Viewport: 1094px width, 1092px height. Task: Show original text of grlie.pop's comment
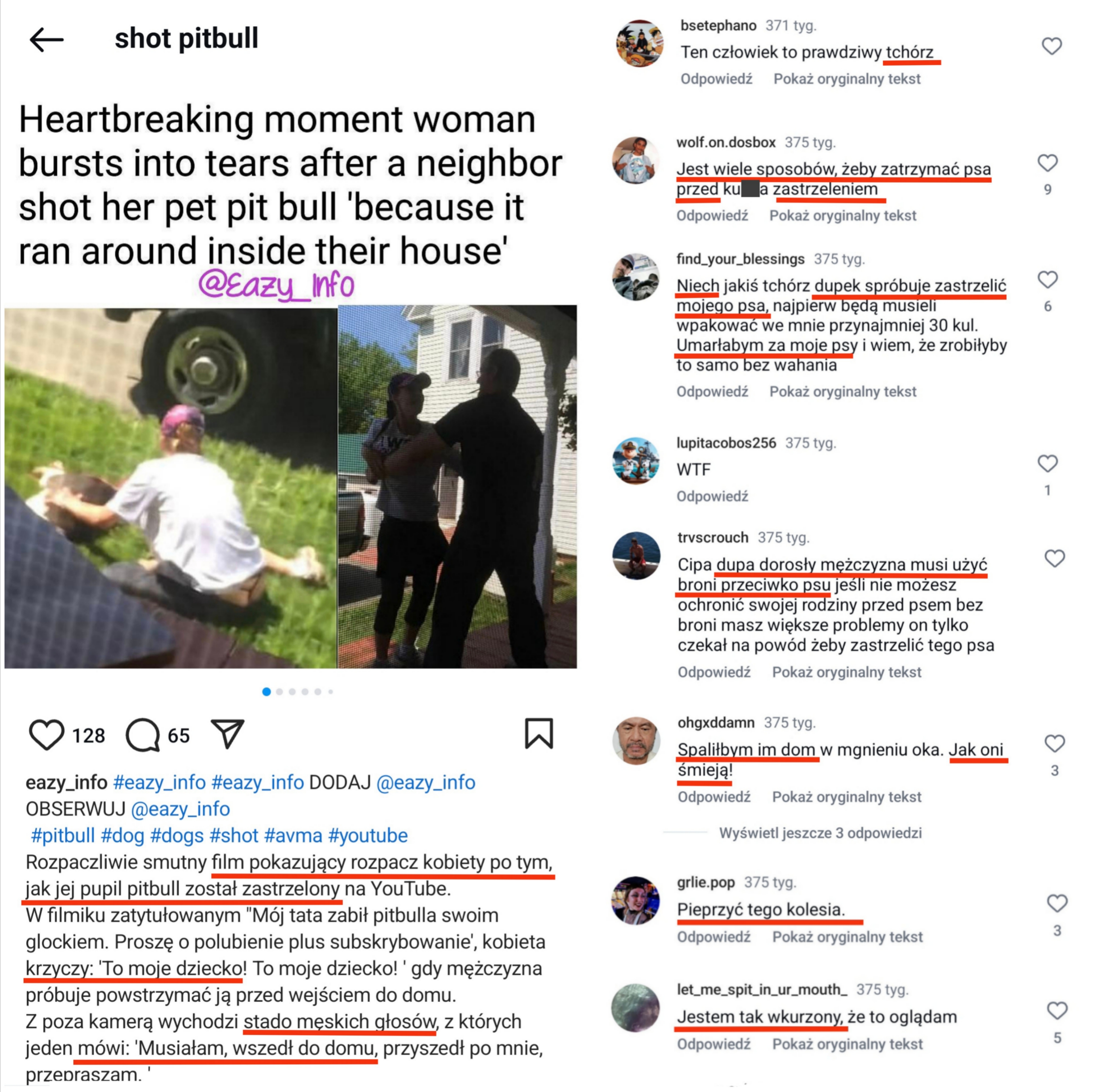point(847,937)
